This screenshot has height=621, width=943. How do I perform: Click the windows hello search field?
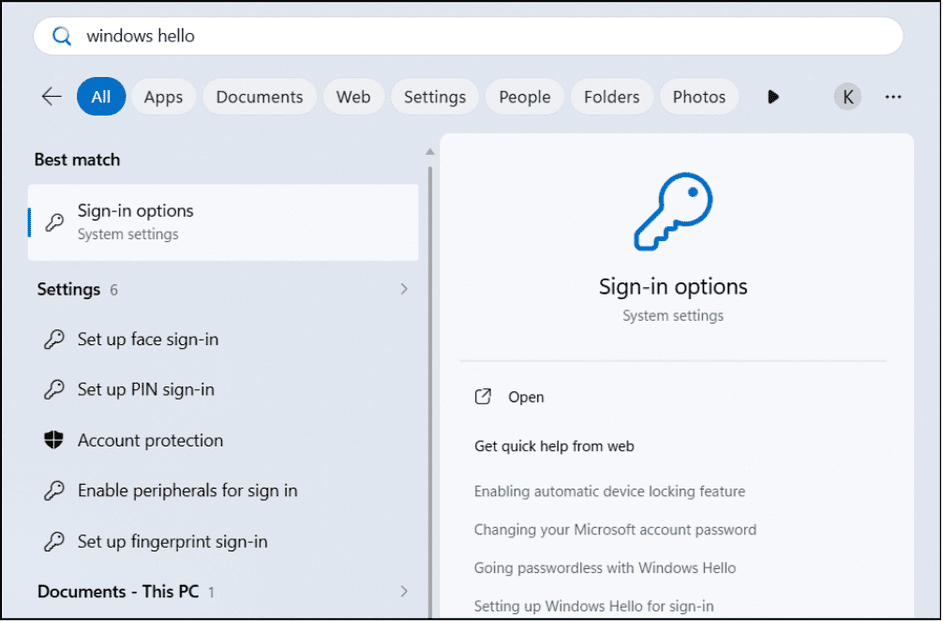tap(468, 36)
